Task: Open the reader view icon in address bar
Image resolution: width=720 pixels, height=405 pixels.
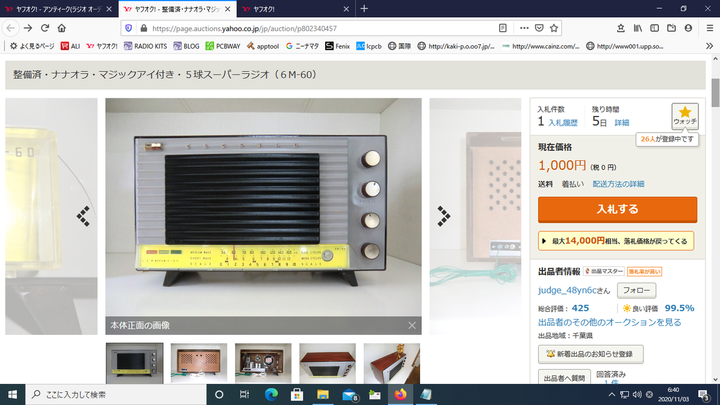Action: (503, 28)
